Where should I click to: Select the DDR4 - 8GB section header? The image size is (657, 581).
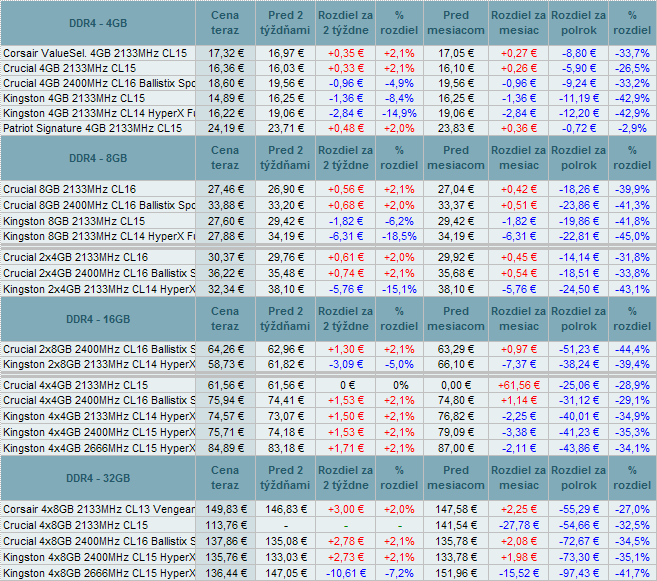98,158
